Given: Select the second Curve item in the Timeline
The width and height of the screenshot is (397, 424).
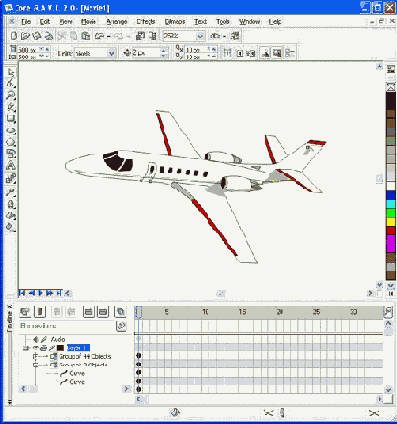Looking at the screenshot, I should 77,382.
